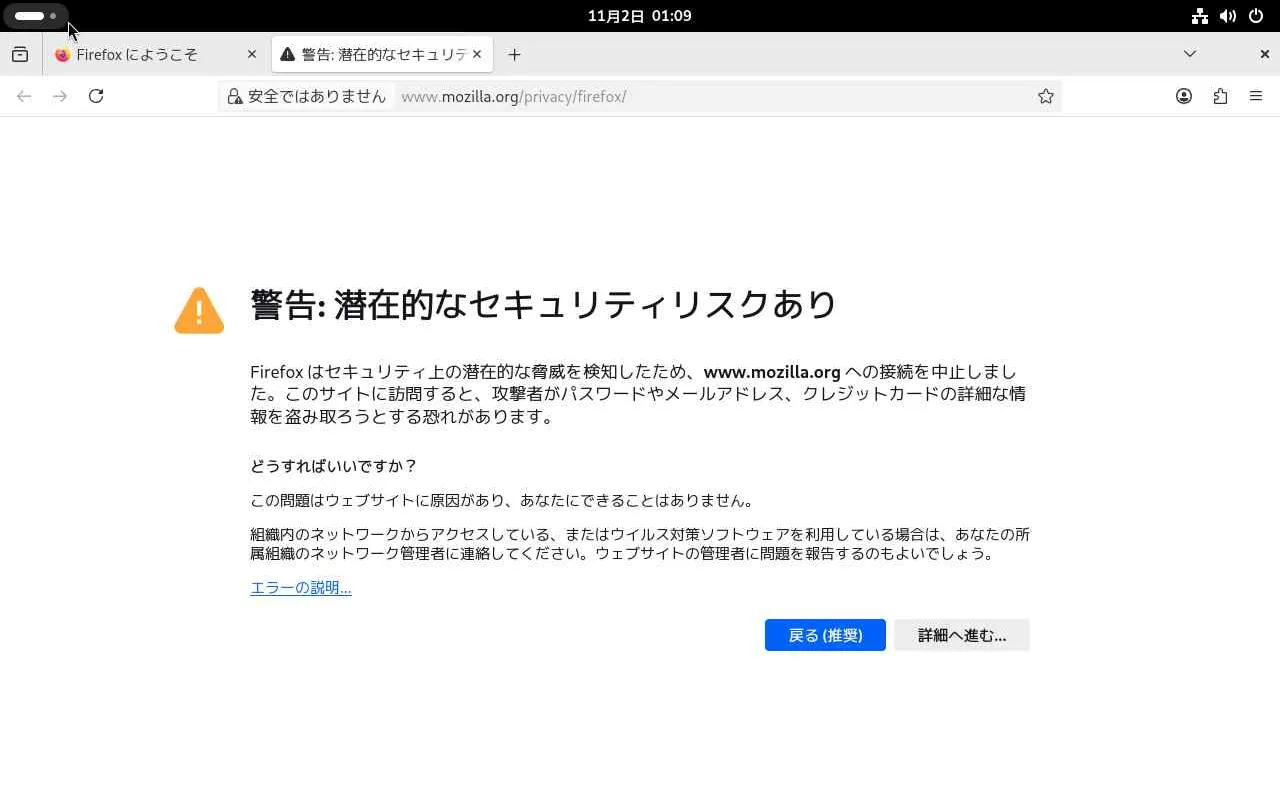The height and width of the screenshot is (800, 1280).
Task: Click the '詳細へ進む...' button
Action: click(x=962, y=635)
